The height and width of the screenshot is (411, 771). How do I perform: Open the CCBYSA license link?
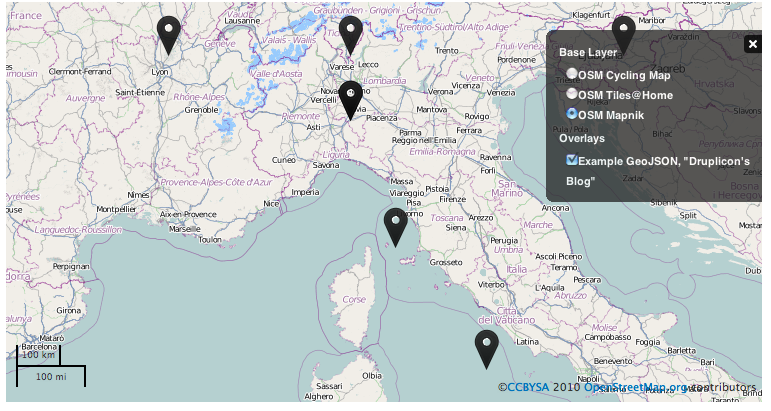coord(528,387)
